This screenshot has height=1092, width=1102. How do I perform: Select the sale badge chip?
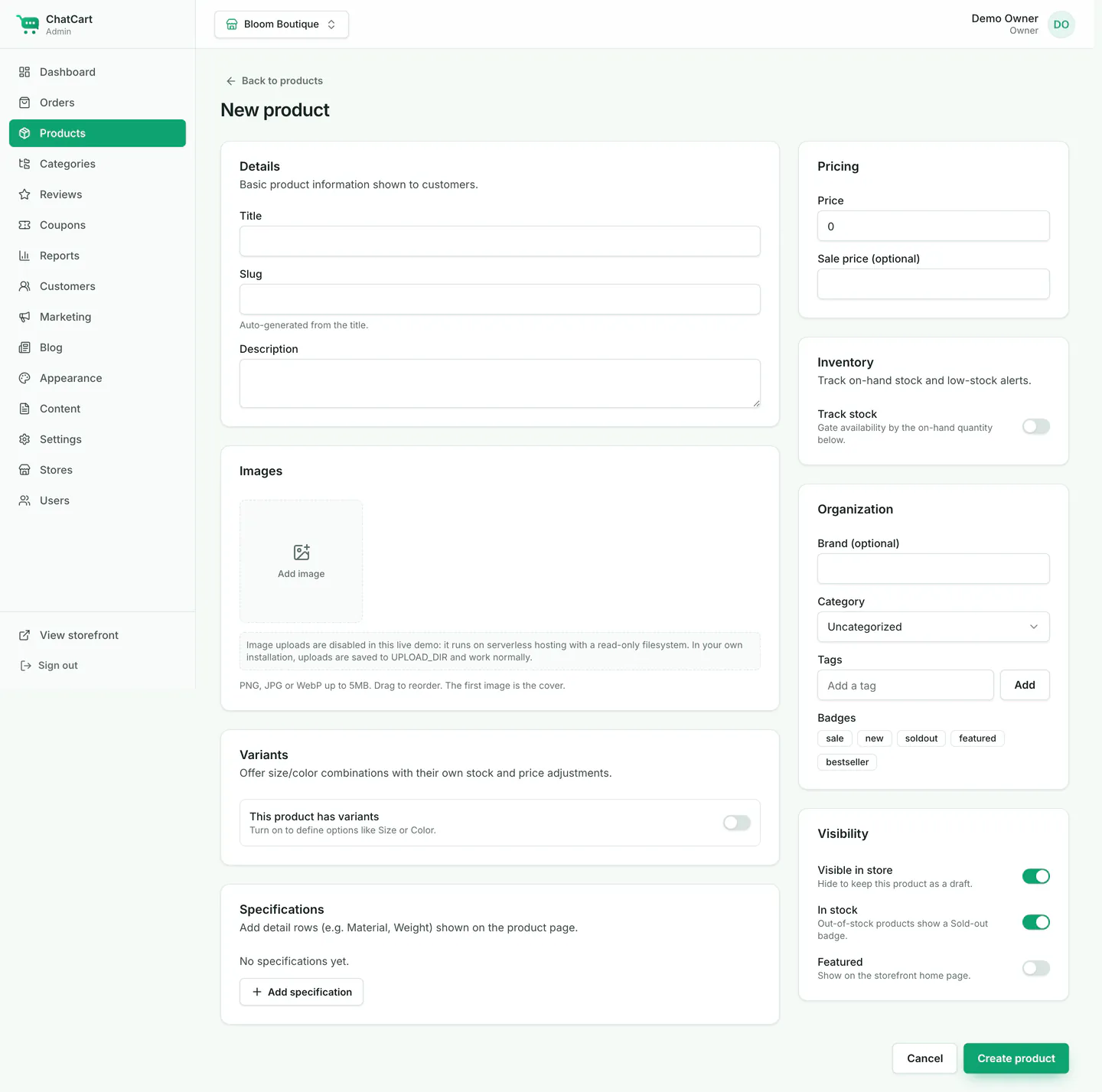click(x=835, y=738)
